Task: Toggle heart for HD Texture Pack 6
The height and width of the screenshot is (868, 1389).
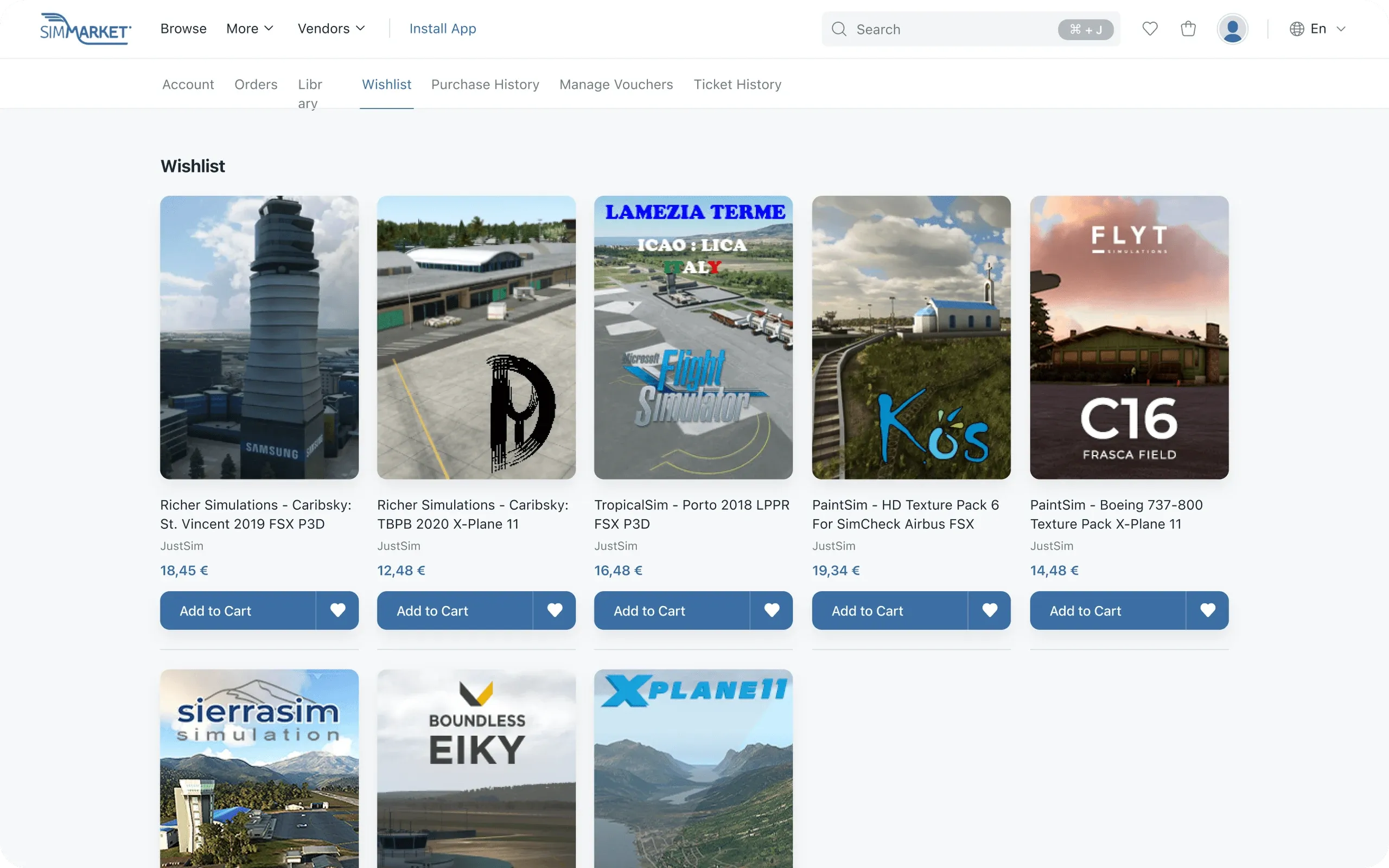Action: [990, 610]
